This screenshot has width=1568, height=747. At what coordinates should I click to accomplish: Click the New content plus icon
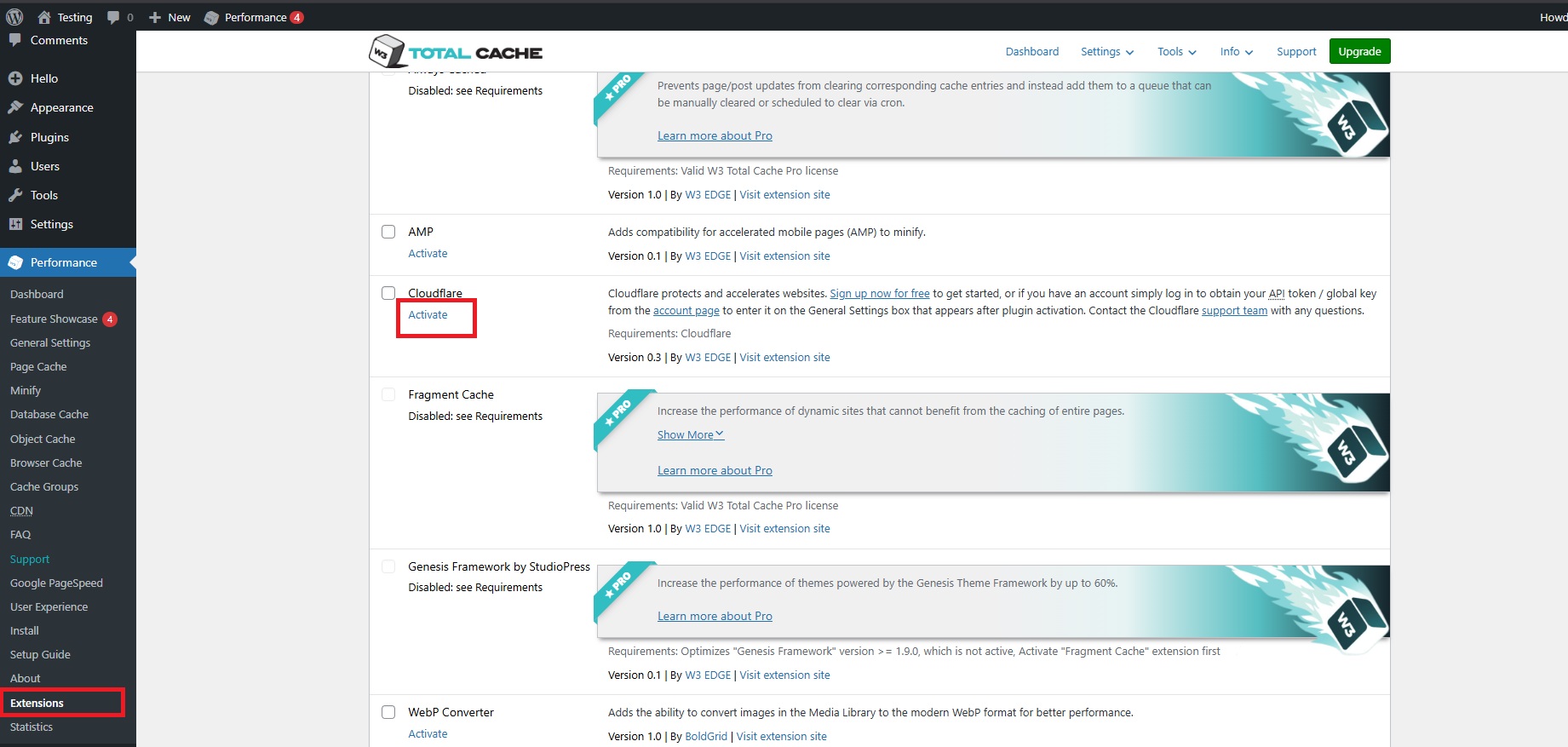pos(155,17)
